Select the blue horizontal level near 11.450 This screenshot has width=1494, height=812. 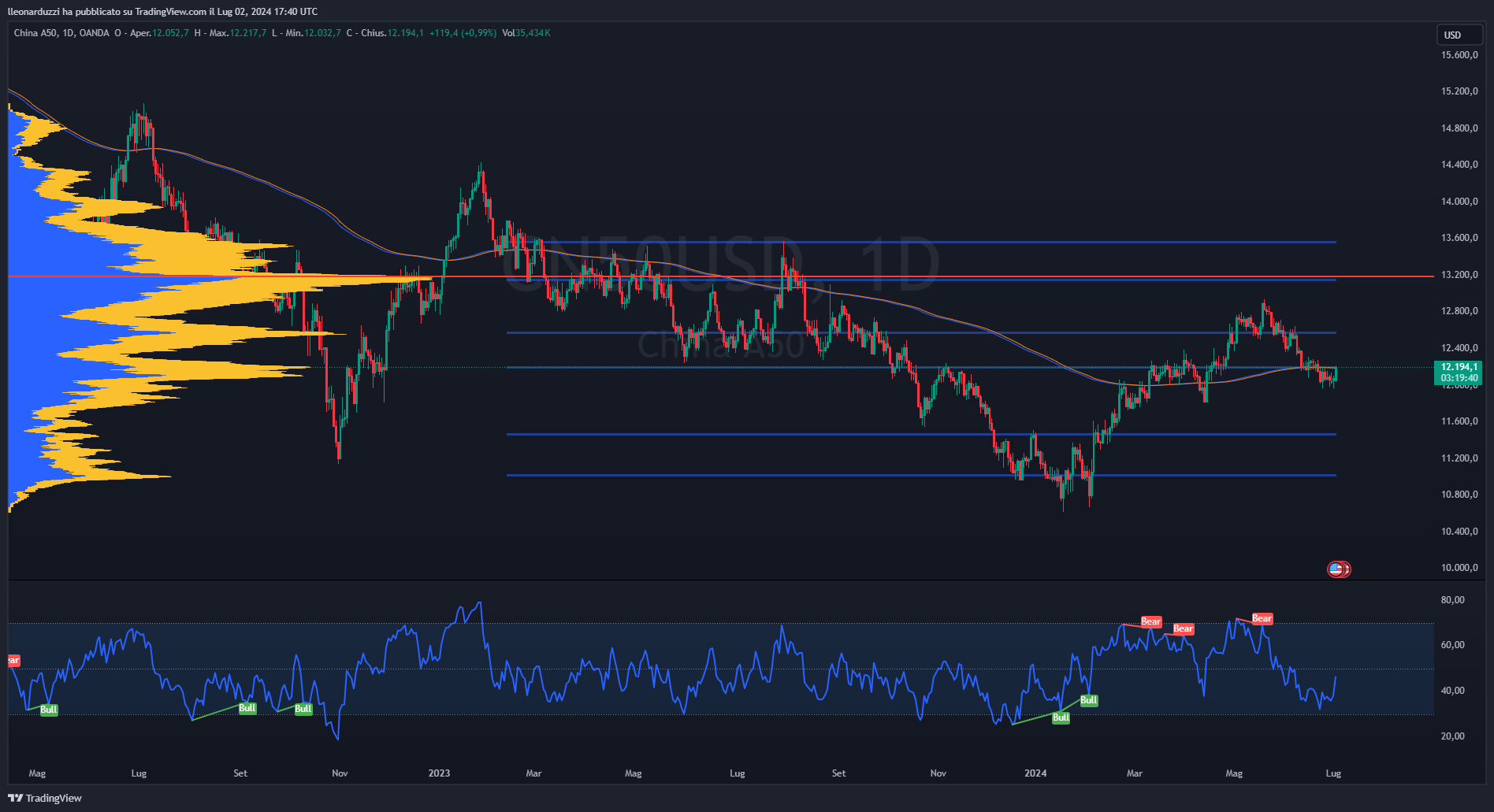point(921,434)
